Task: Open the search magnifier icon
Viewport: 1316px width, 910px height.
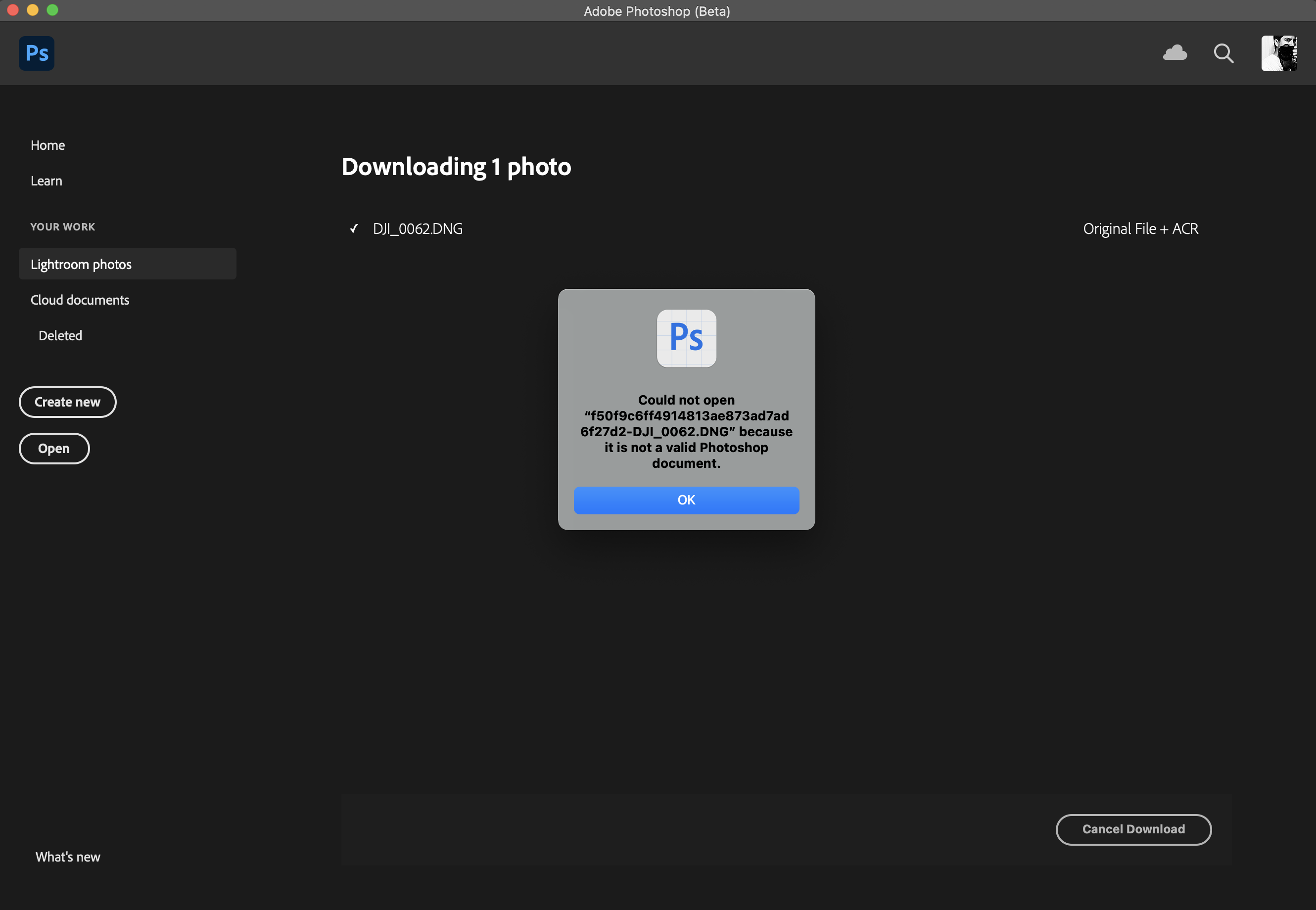Action: point(1223,53)
